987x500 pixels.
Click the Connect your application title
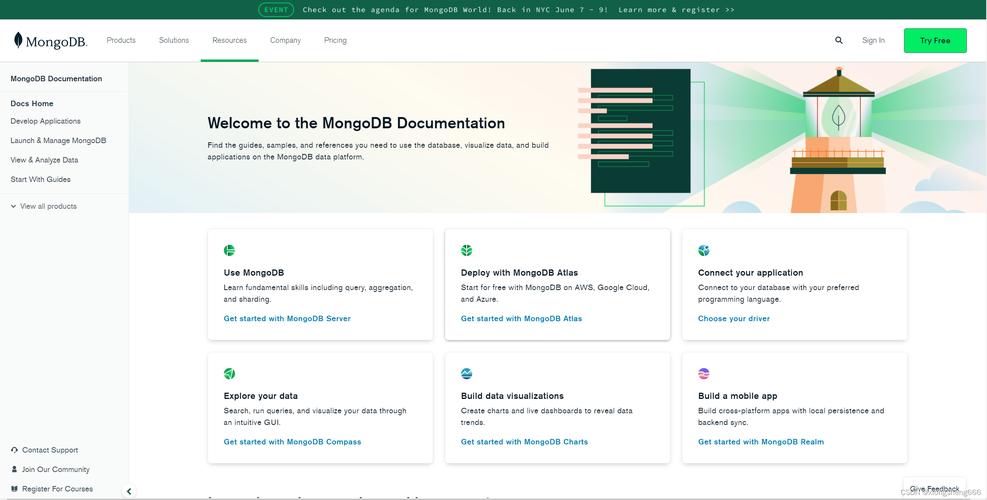click(x=750, y=273)
